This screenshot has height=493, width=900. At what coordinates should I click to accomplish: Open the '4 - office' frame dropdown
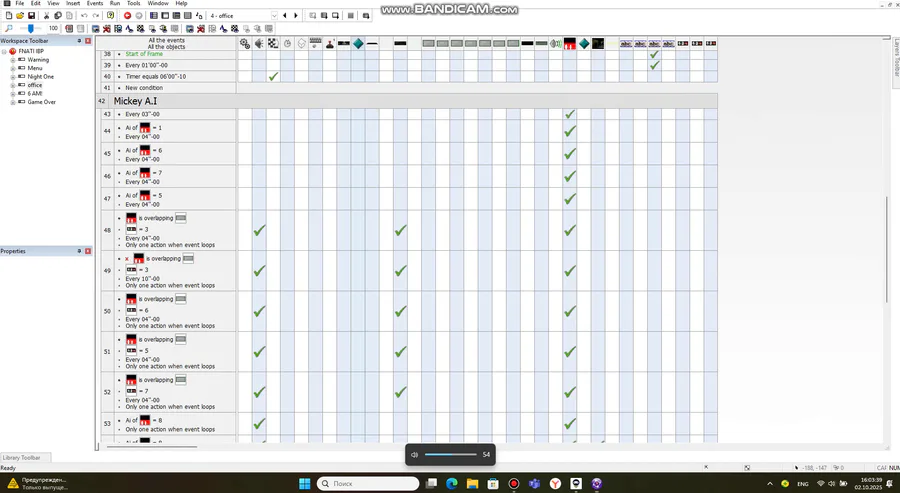pos(274,15)
